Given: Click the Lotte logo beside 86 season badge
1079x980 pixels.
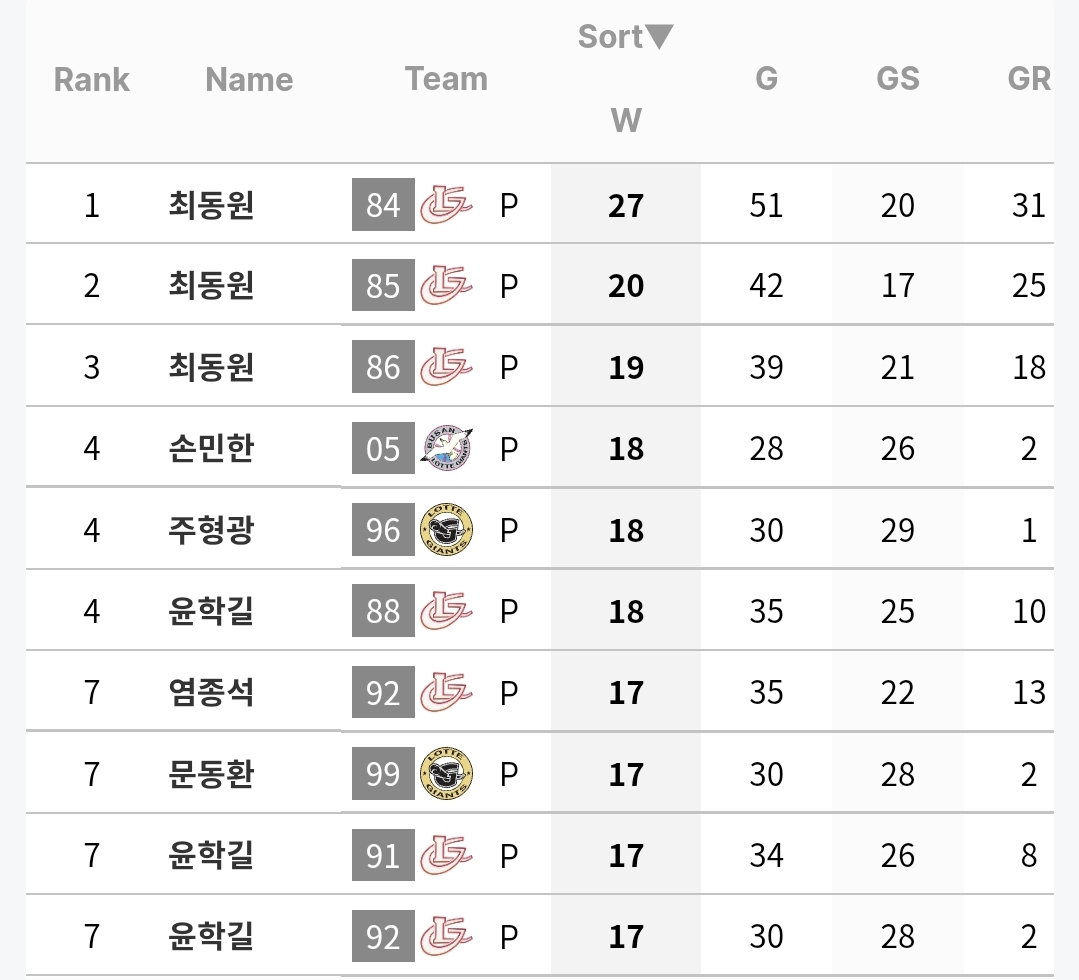Looking at the screenshot, I should point(446,366).
